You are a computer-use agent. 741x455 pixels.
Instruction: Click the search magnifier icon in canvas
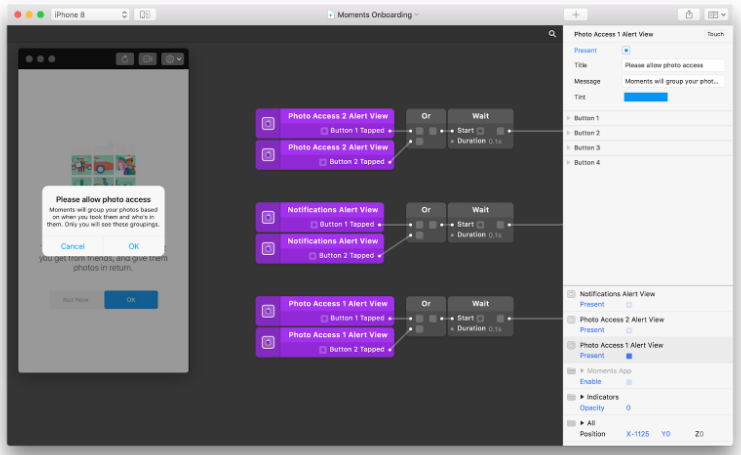click(552, 34)
